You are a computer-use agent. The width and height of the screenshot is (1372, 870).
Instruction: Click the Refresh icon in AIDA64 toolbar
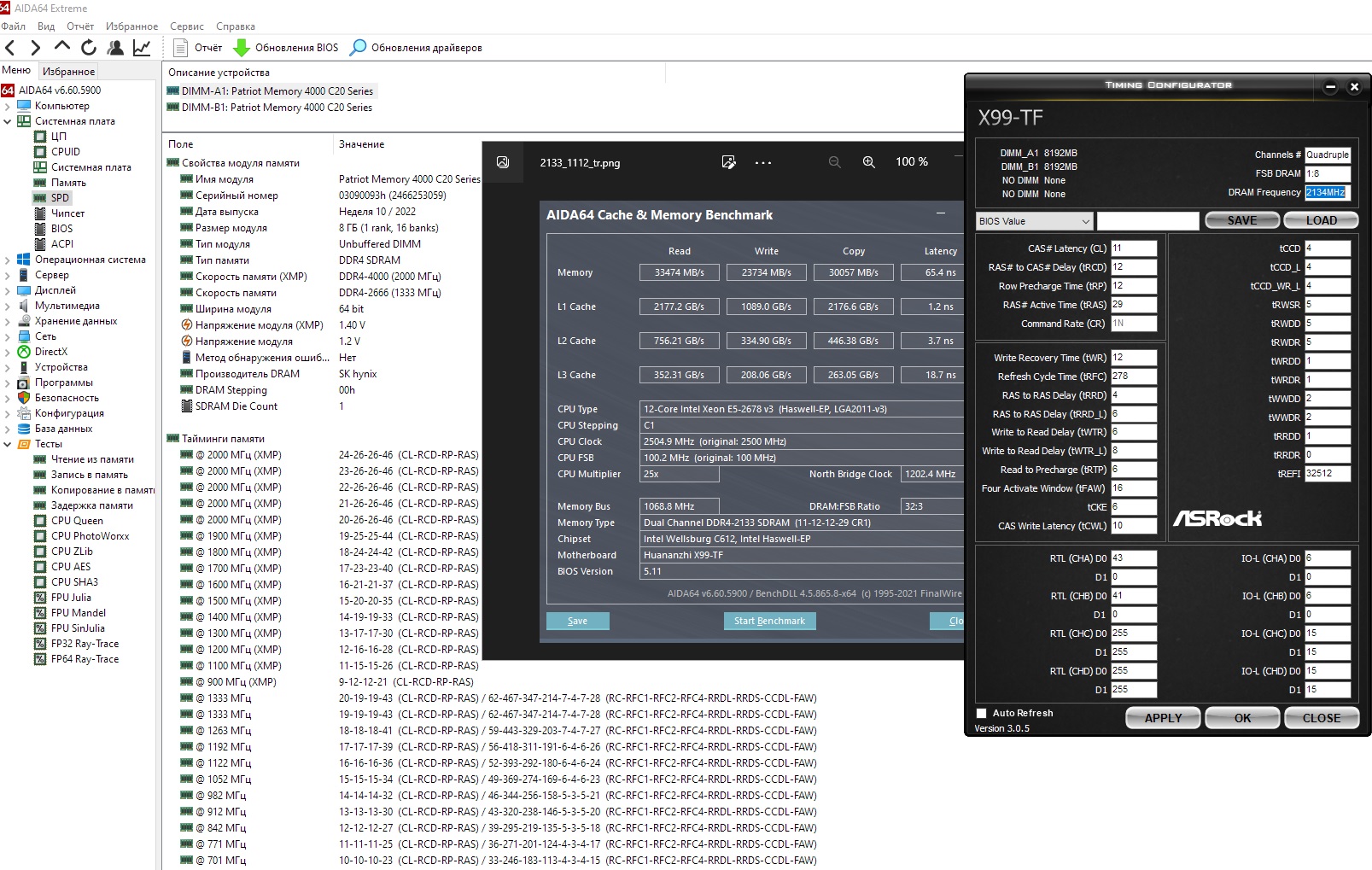[89, 48]
